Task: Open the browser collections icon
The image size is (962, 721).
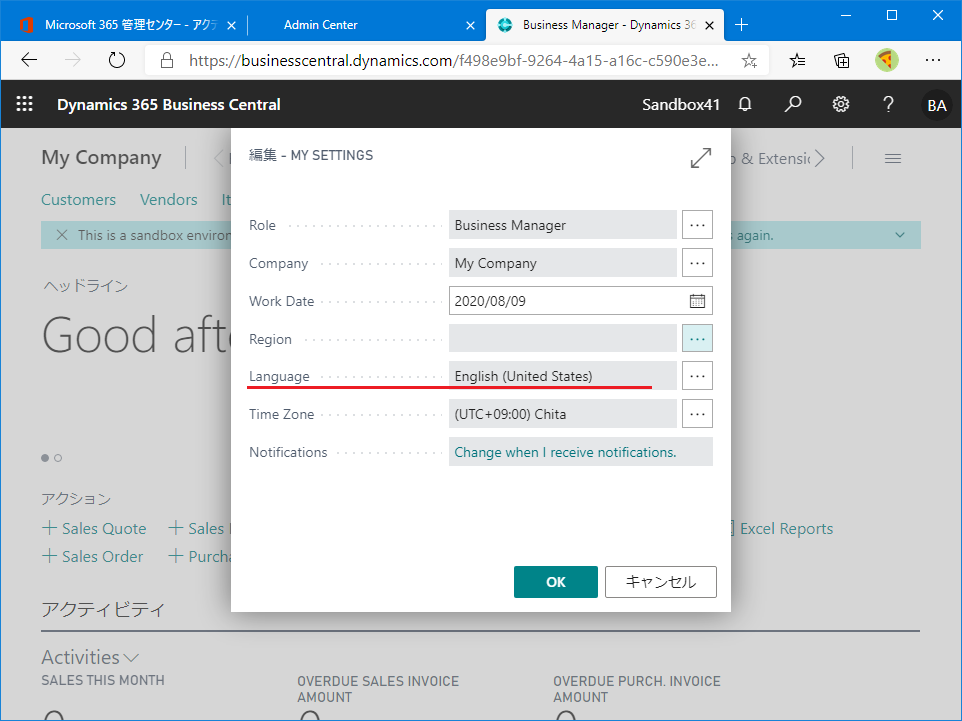Action: pos(842,60)
